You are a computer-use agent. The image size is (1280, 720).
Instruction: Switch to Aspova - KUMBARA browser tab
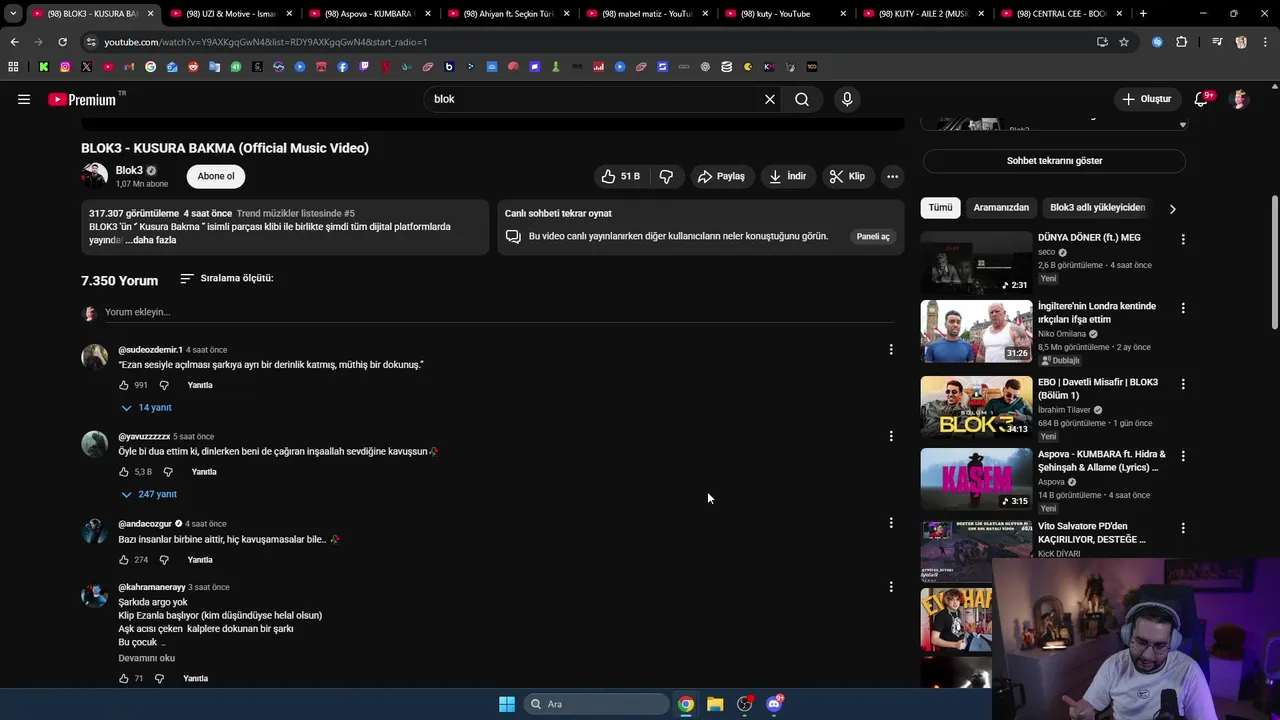pos(369,14)
